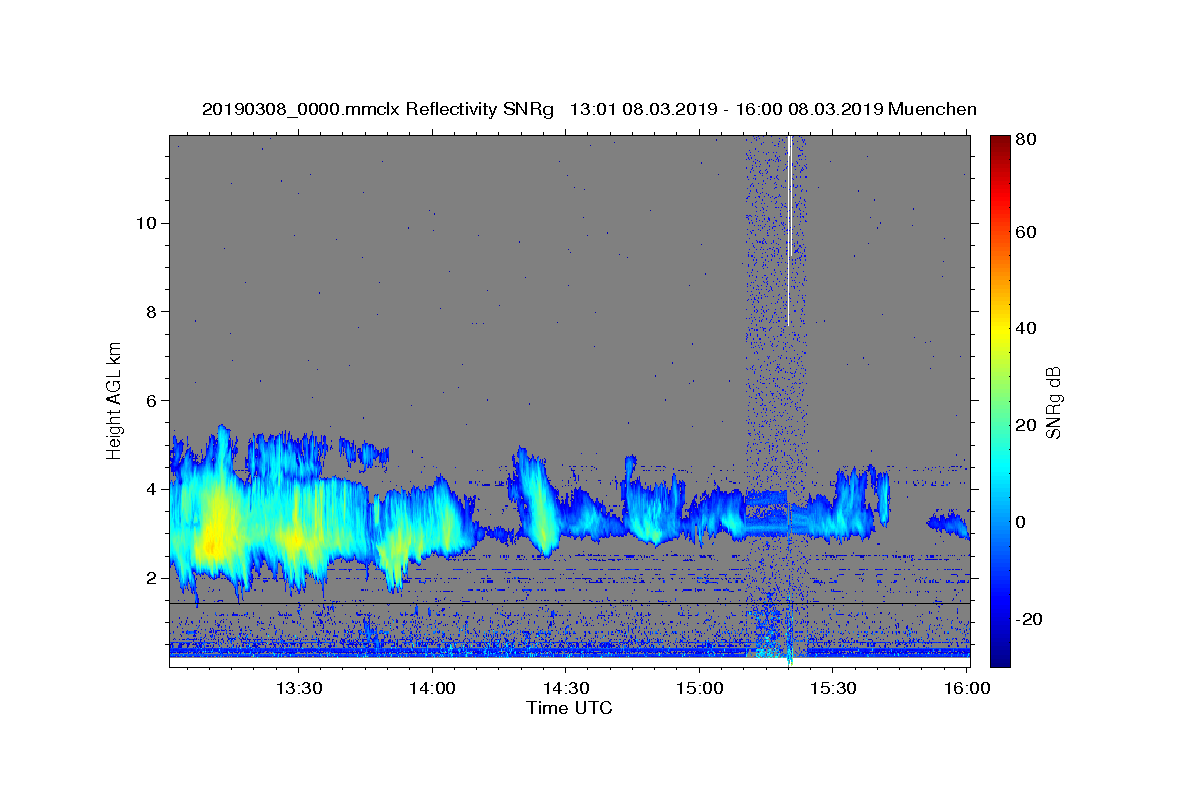Click the 13:30 time tick label
The height and width of the screenshot is (800, 1200).
tap(299, 688)
